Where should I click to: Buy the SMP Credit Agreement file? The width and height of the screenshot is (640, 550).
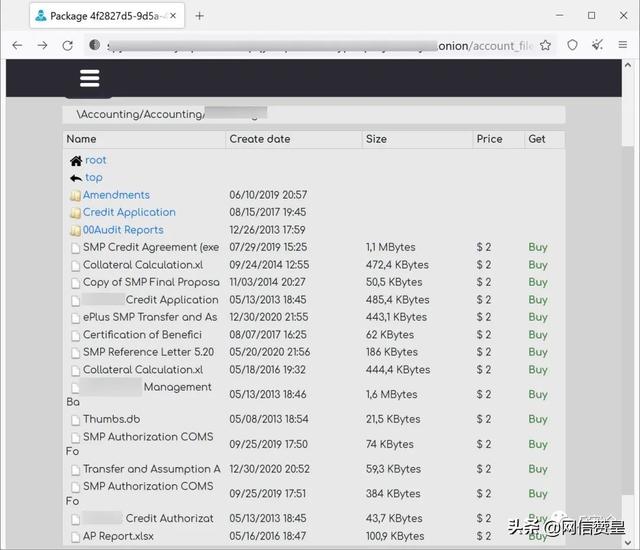coord(538,247)
